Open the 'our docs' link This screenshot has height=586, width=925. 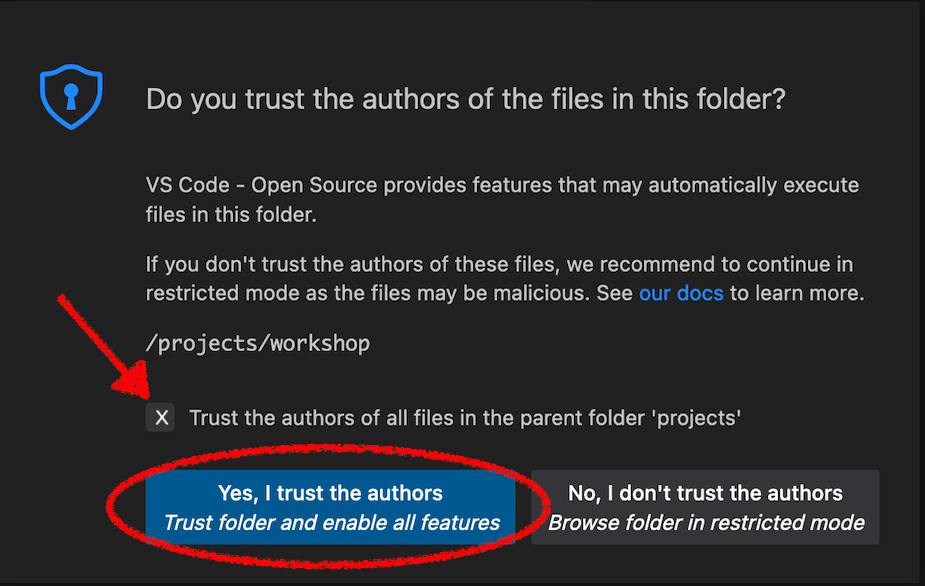[680, 294]
